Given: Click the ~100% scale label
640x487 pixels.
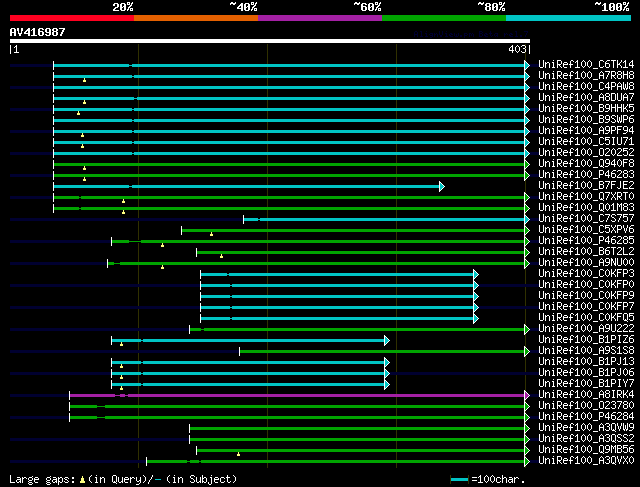Looking at the screenshot, I should 612,7.
